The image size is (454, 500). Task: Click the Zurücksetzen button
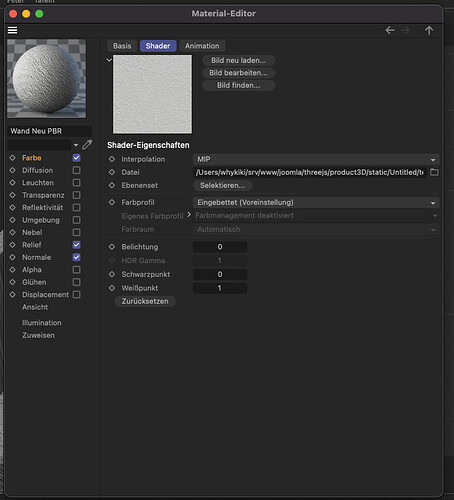[145, 301]
